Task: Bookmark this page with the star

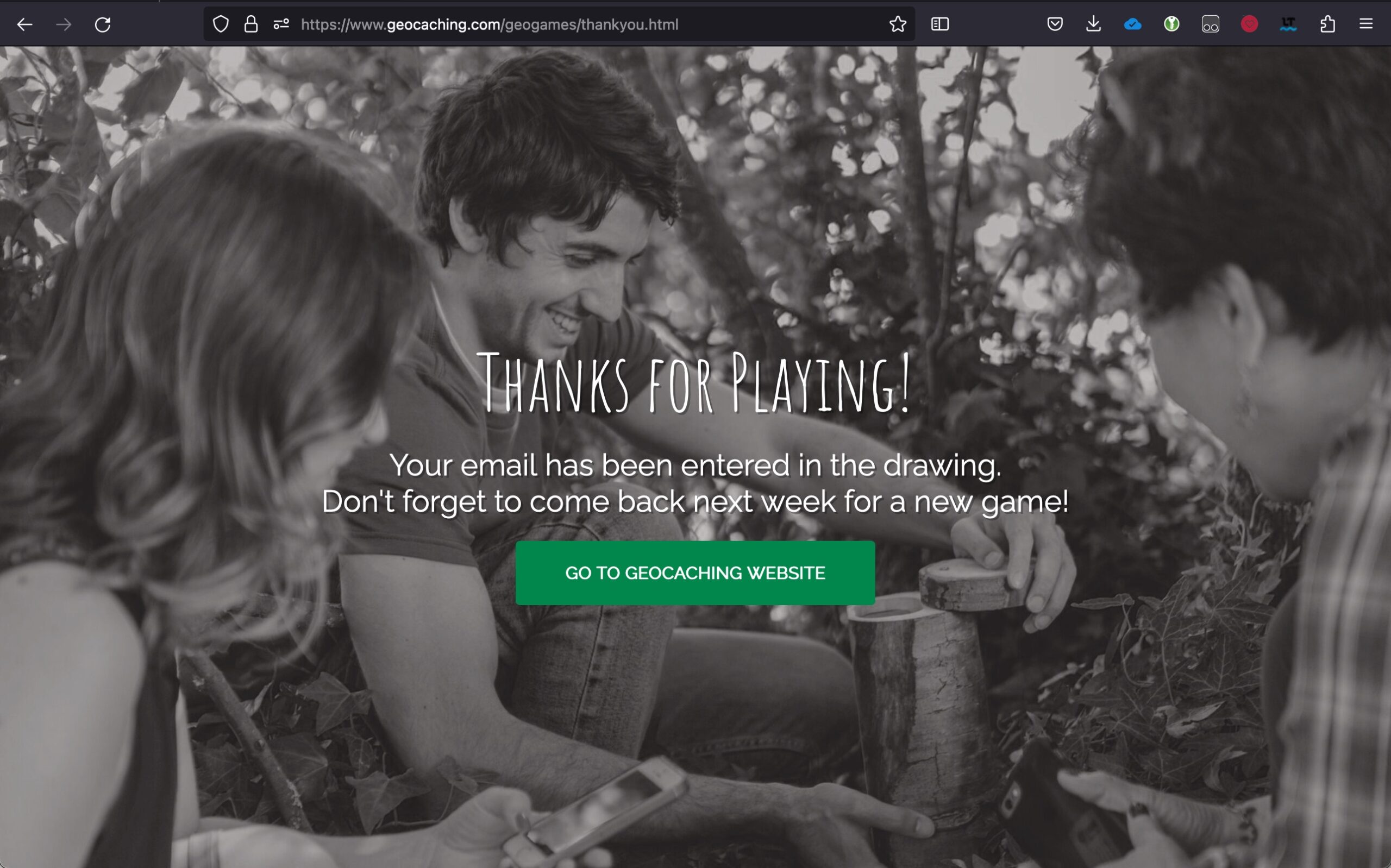Action: [897, 24]
